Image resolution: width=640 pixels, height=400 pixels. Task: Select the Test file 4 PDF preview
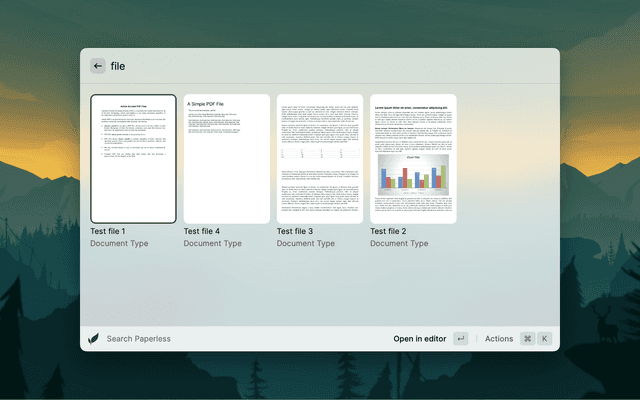click(x=227, y=159)
